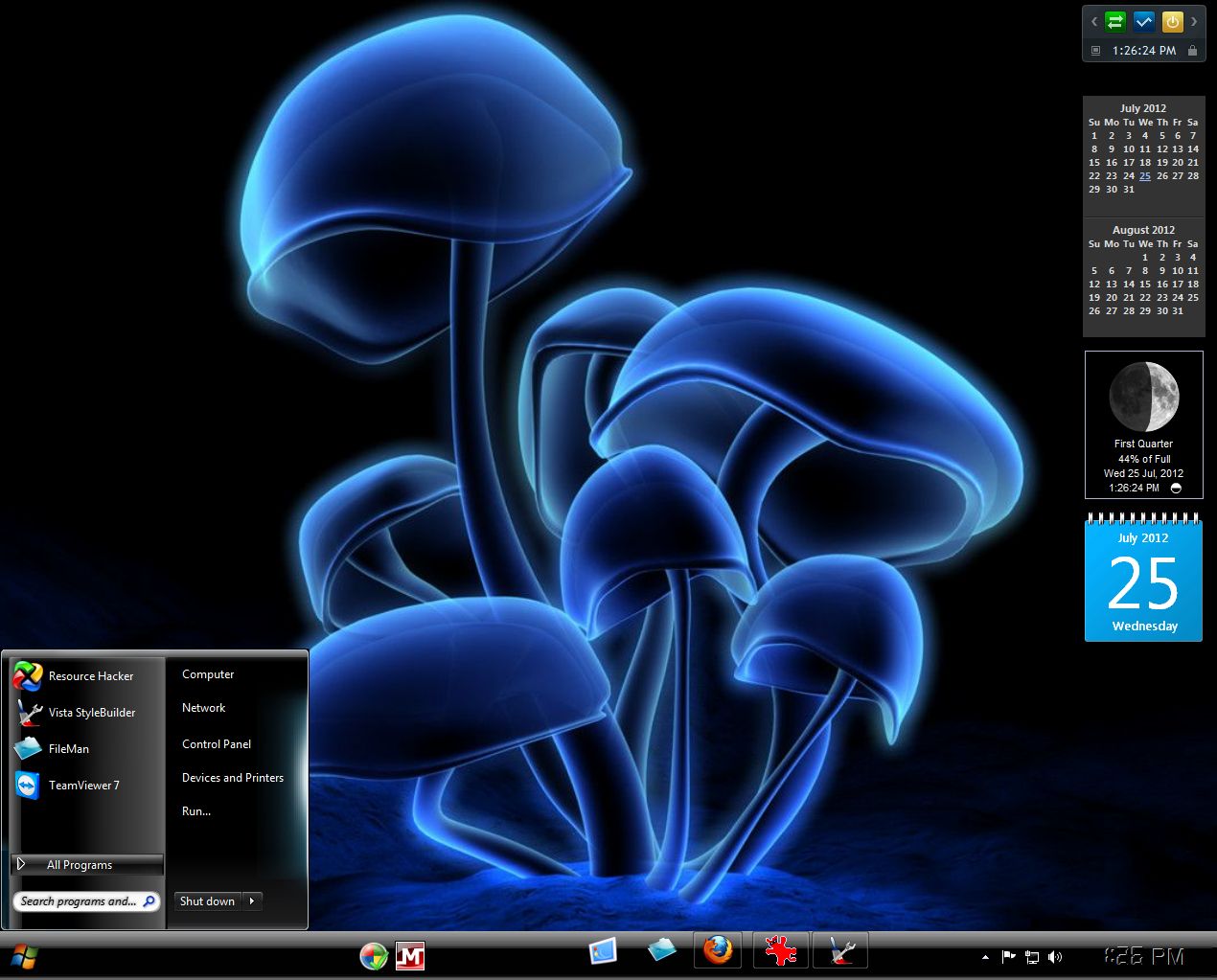Toggle the volume speaker in system tray
This screenshot has width=1217, height=980.
point(1055,956)
